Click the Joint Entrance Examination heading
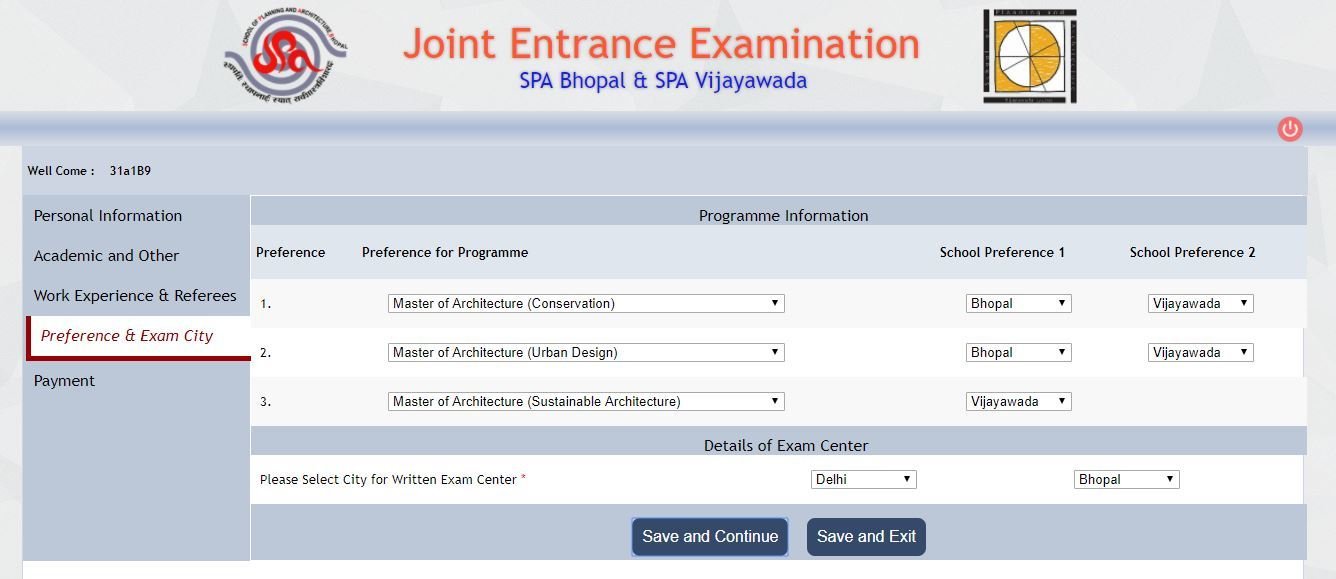Screen dimensions: 1336x579 (661, 44)
